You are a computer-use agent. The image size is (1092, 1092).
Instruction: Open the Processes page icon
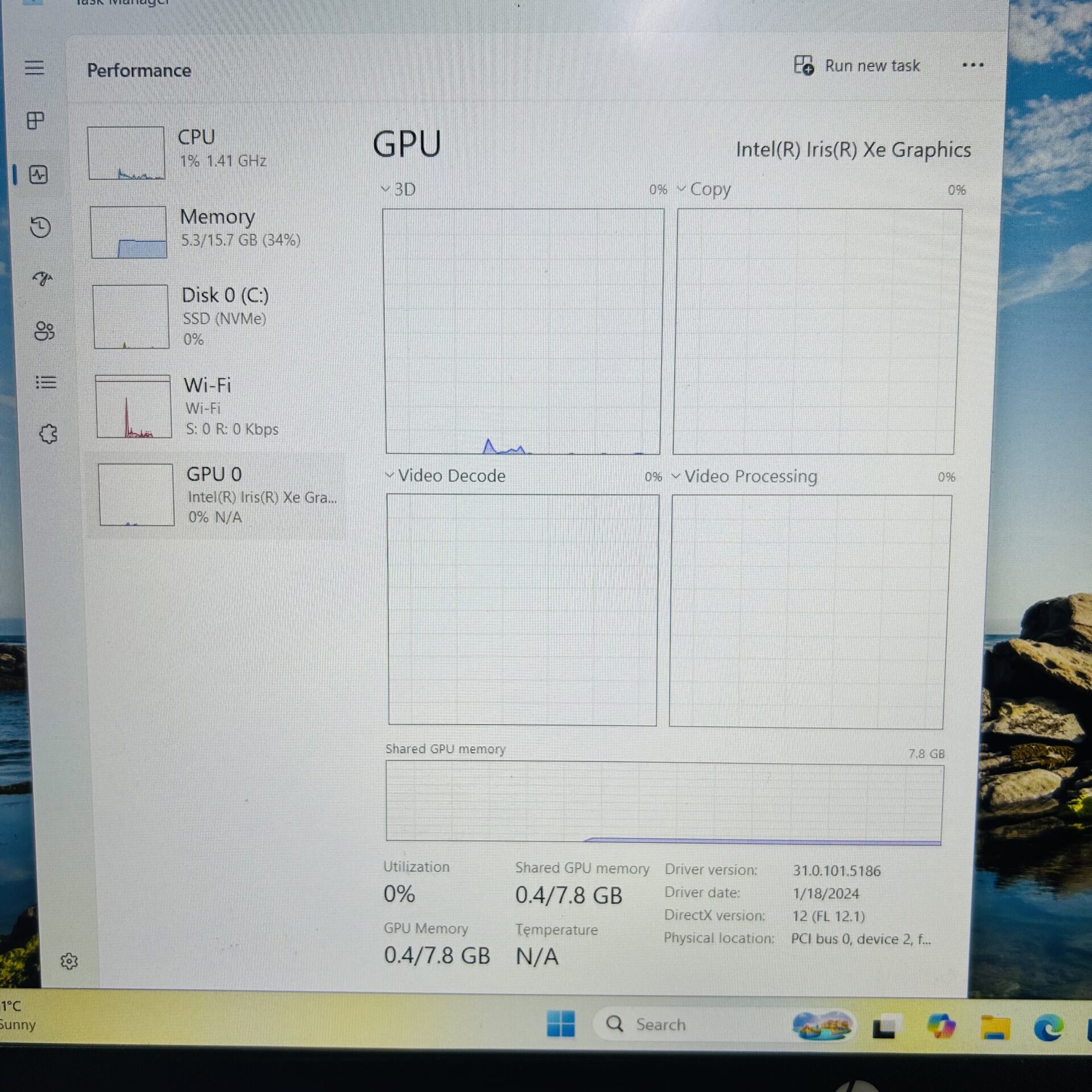coord(35,120)
